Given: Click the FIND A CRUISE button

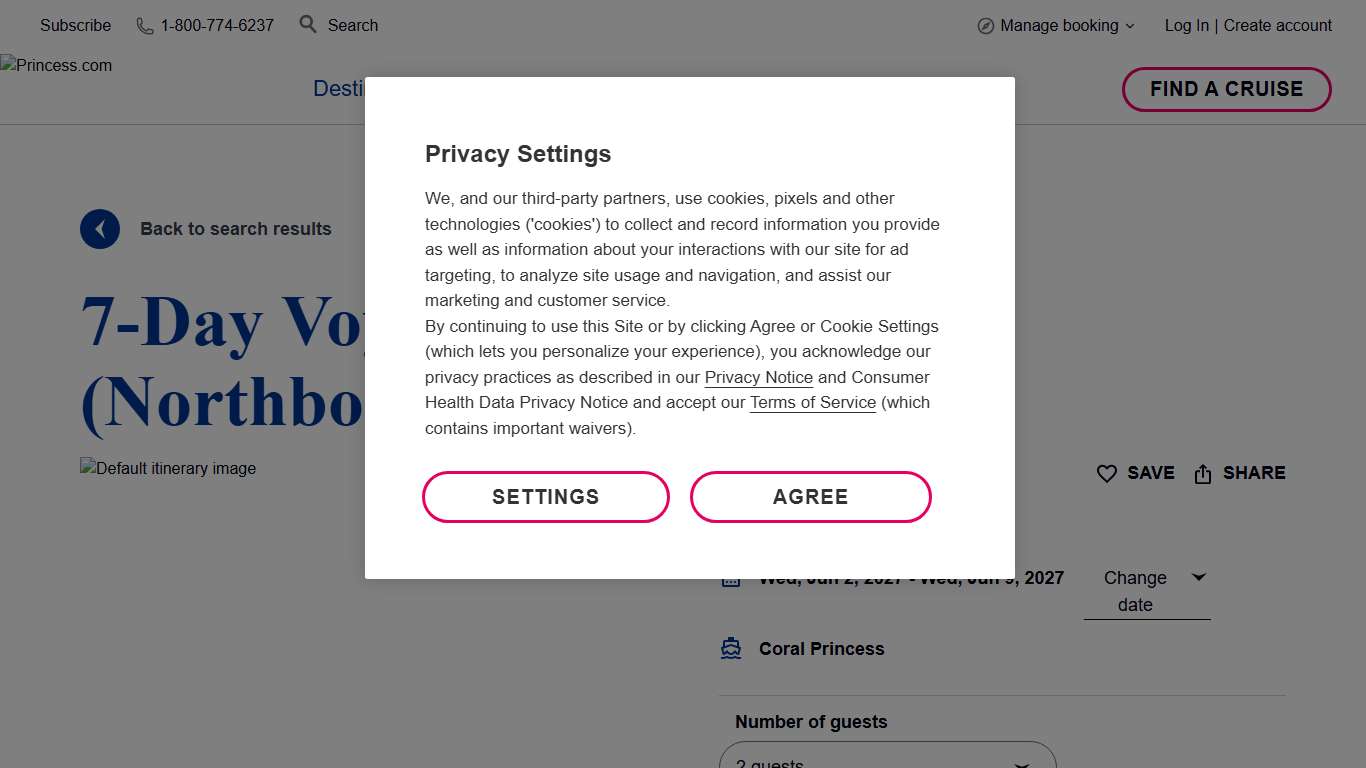Looking at the screenshot, I should [1226, 89].
